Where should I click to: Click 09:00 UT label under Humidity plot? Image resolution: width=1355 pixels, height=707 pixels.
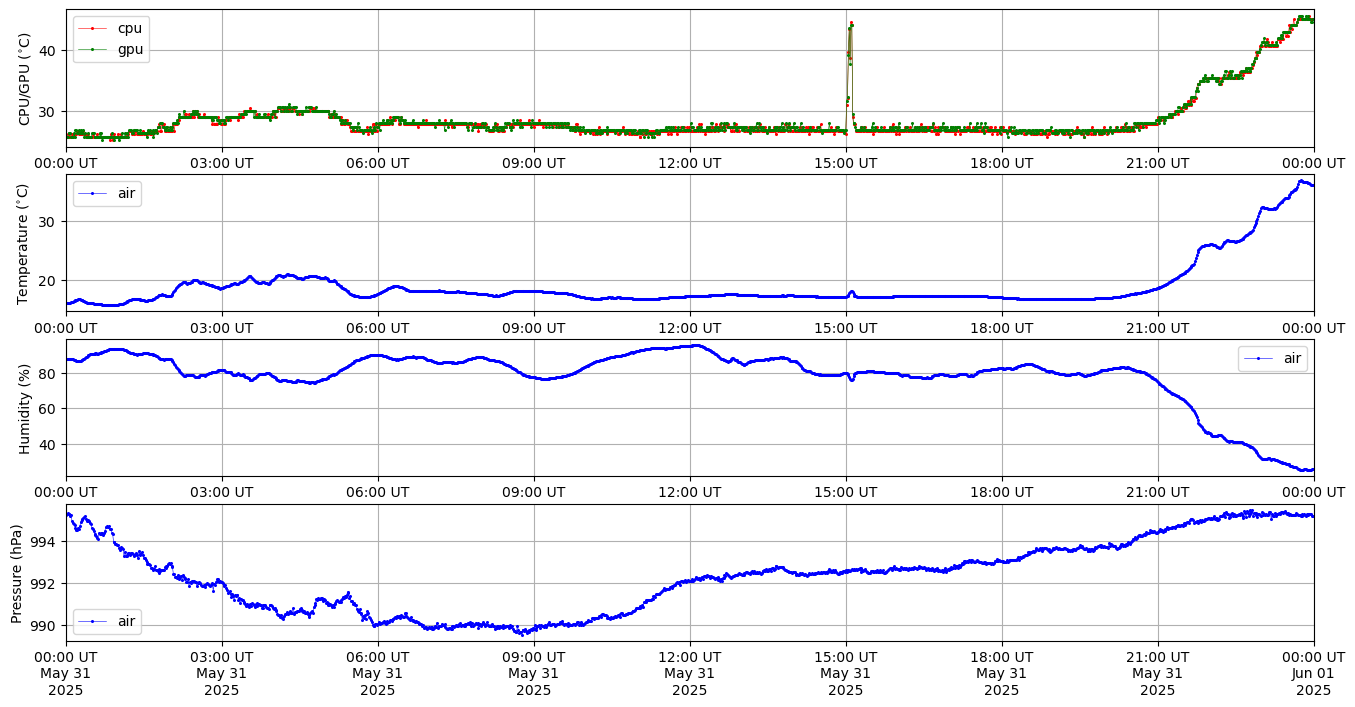(534, 492)
